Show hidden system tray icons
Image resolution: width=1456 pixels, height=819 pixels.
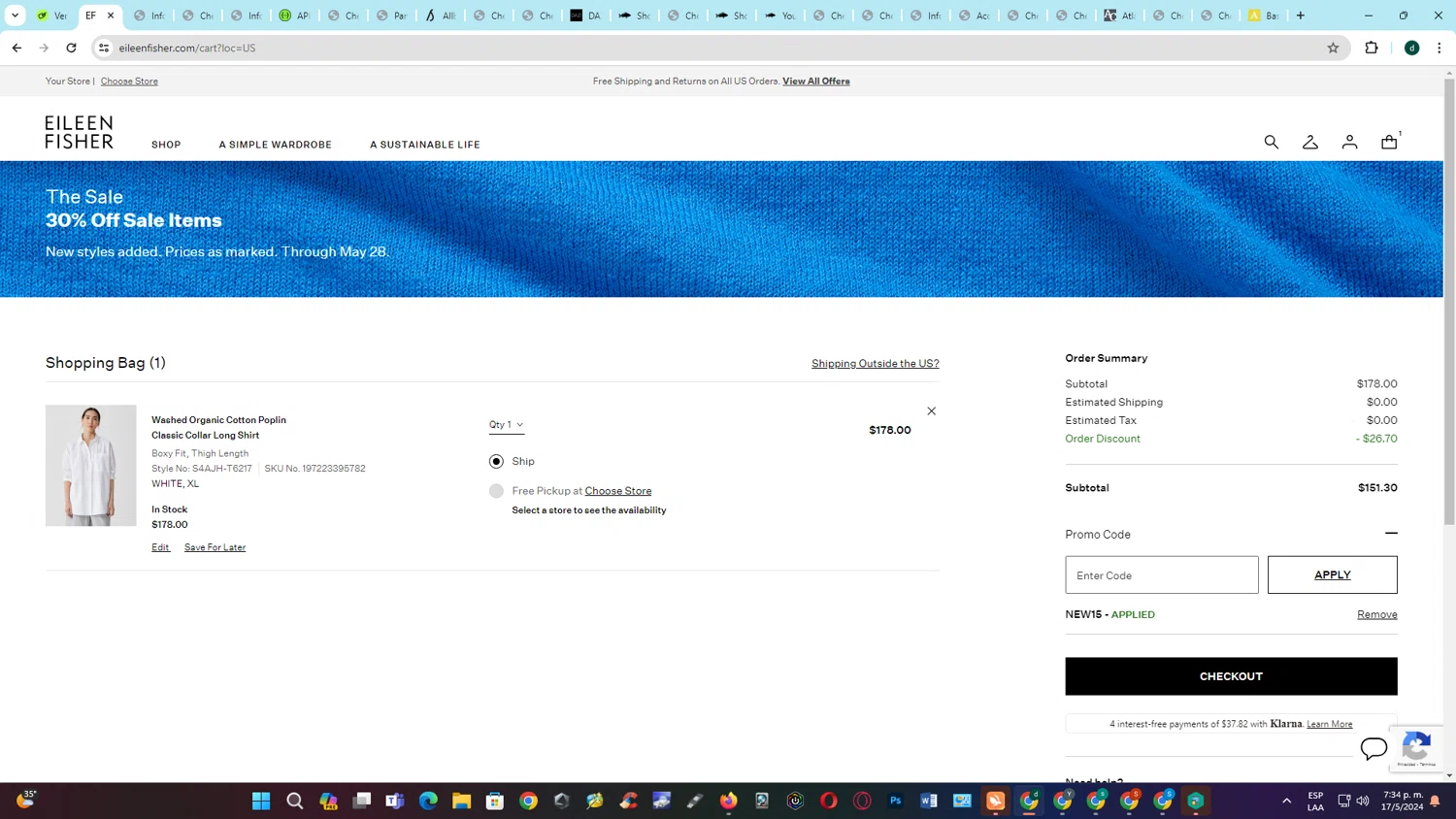click(x=1287, y=801)
